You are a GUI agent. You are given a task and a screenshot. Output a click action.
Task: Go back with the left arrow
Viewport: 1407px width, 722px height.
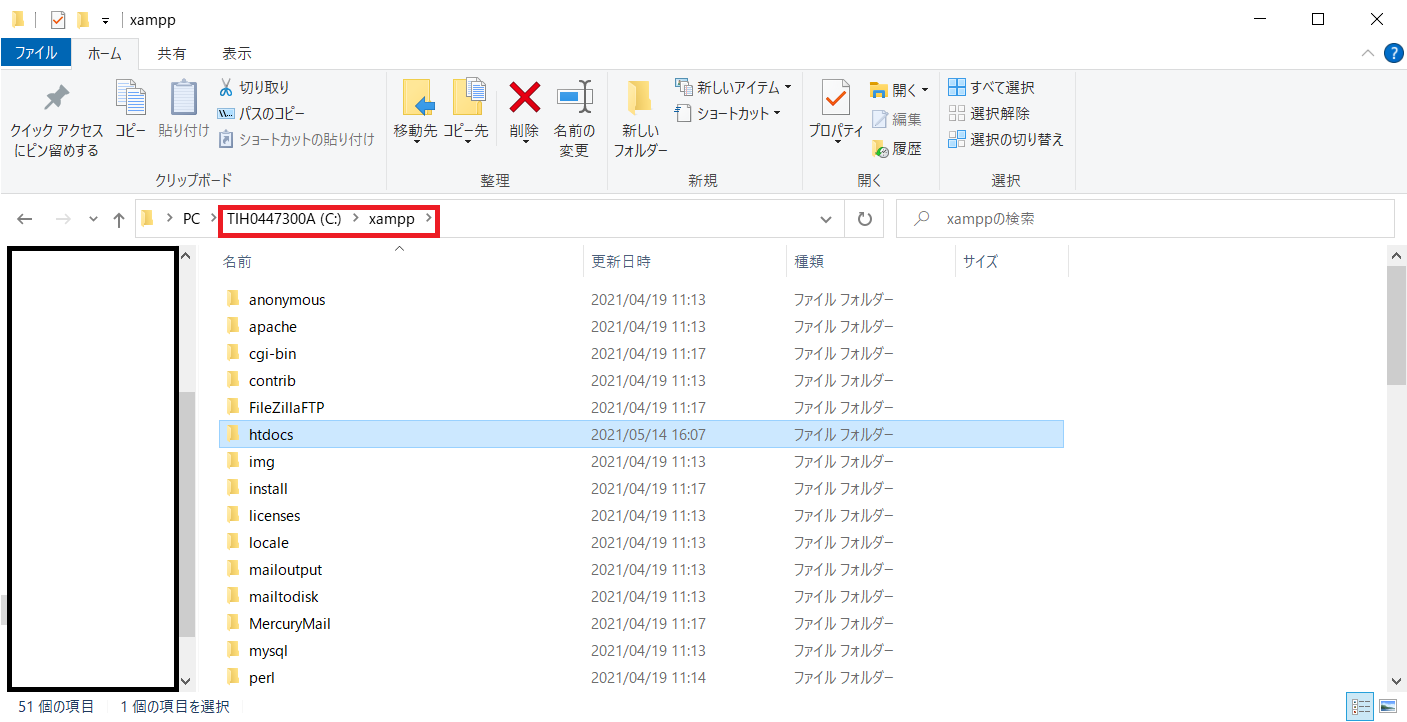coord(25,219)
